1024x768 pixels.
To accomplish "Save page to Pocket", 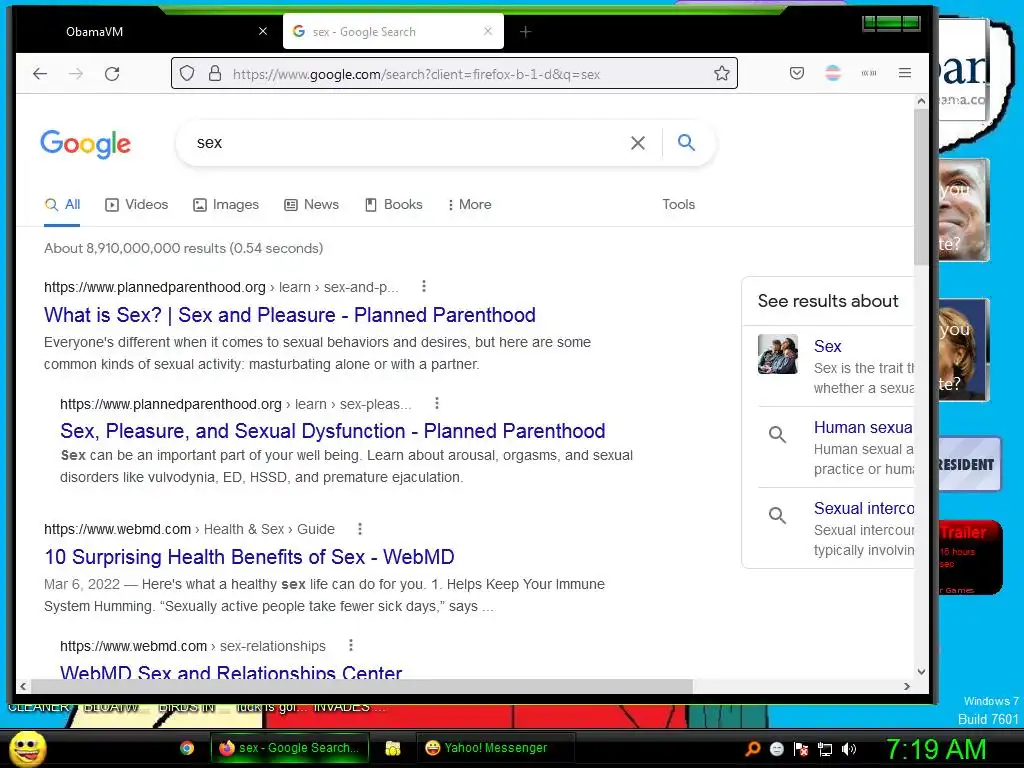I will pyautogui.click(x=797, y=73).
